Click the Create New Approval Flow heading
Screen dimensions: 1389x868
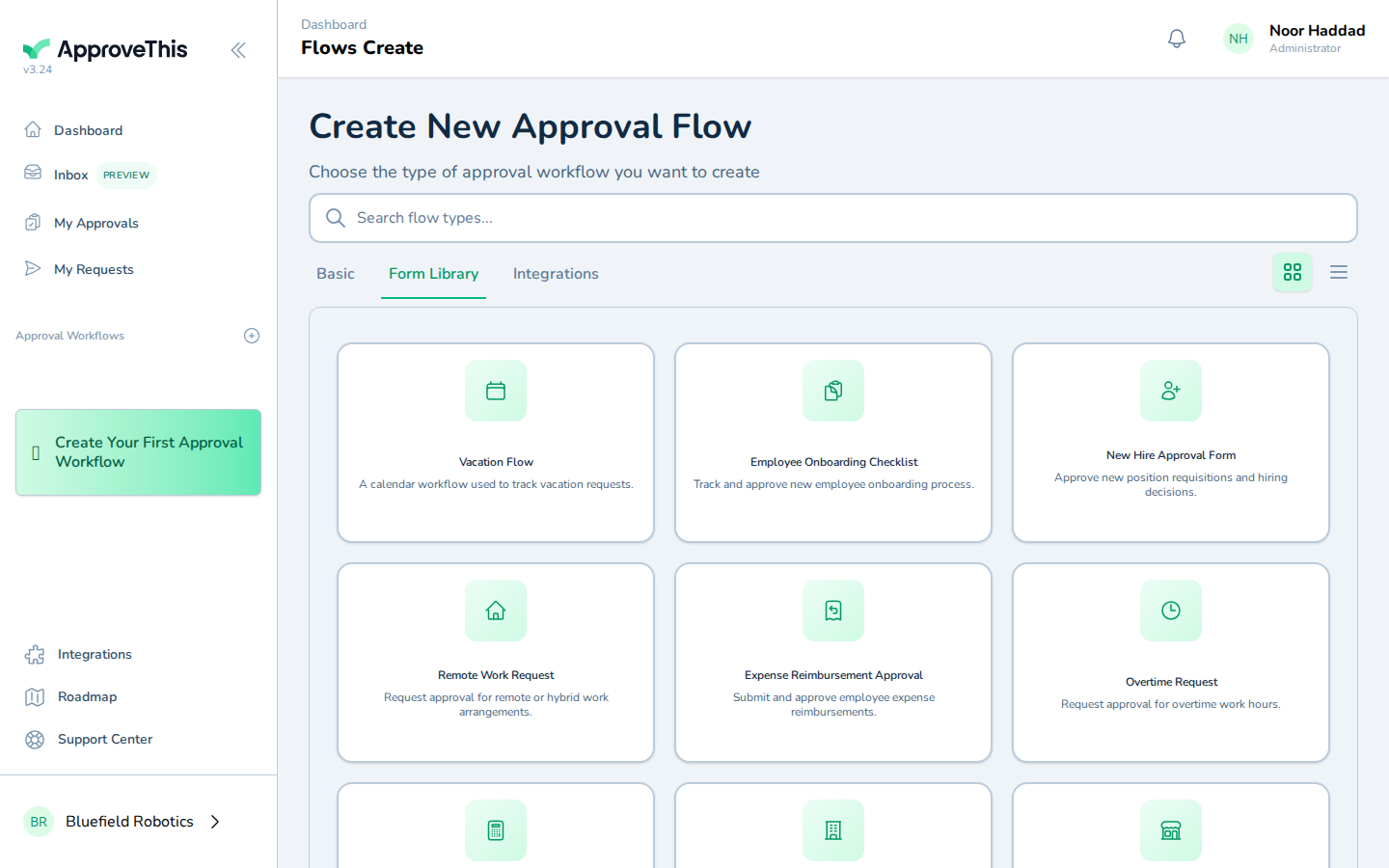coord(530,126)
